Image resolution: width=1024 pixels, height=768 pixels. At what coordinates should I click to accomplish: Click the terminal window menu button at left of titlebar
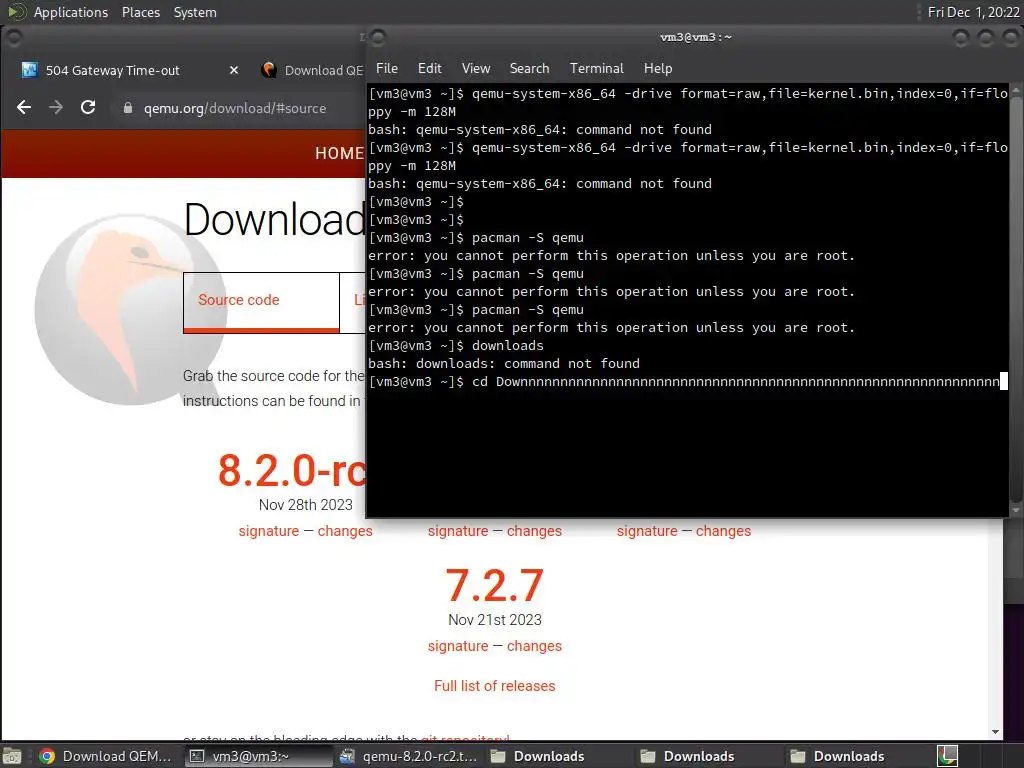pos(377,38)
